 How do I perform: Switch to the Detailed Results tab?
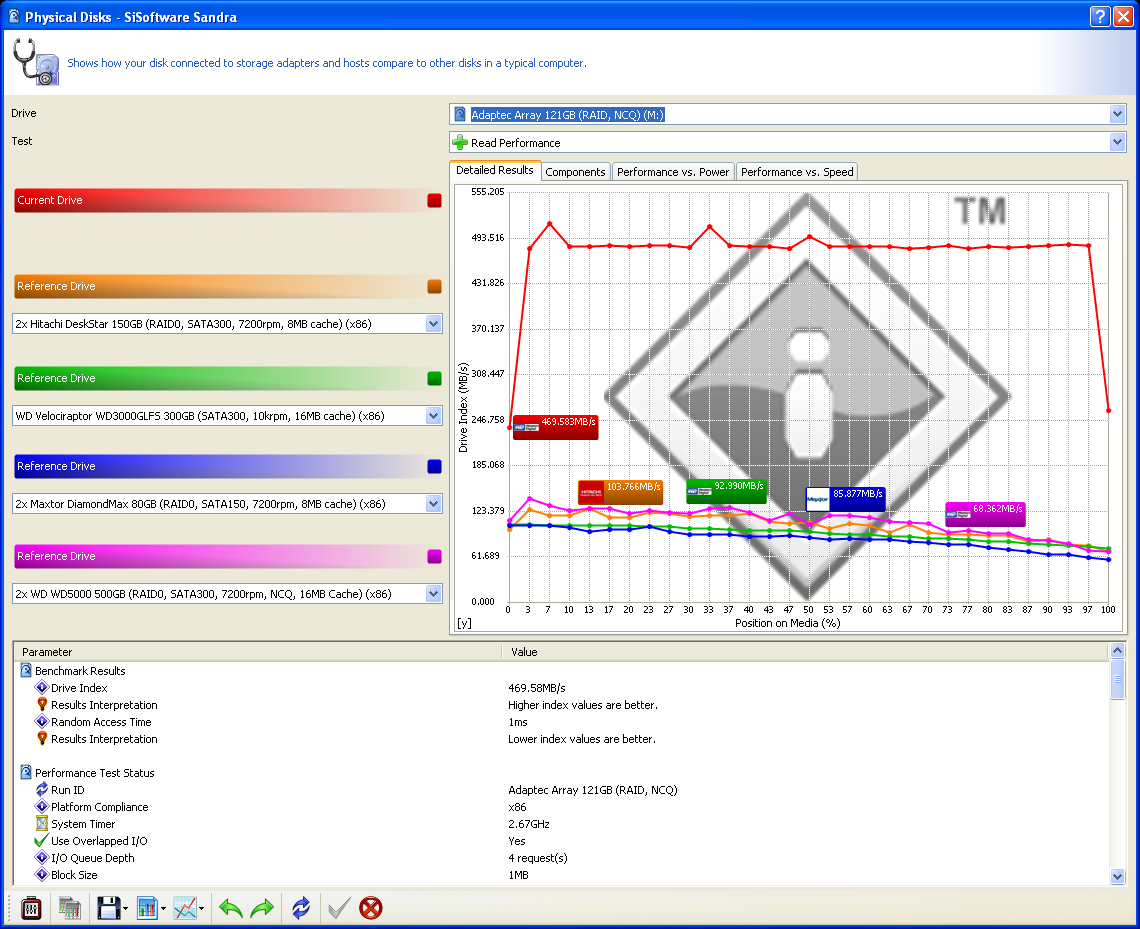pos(494,170)
